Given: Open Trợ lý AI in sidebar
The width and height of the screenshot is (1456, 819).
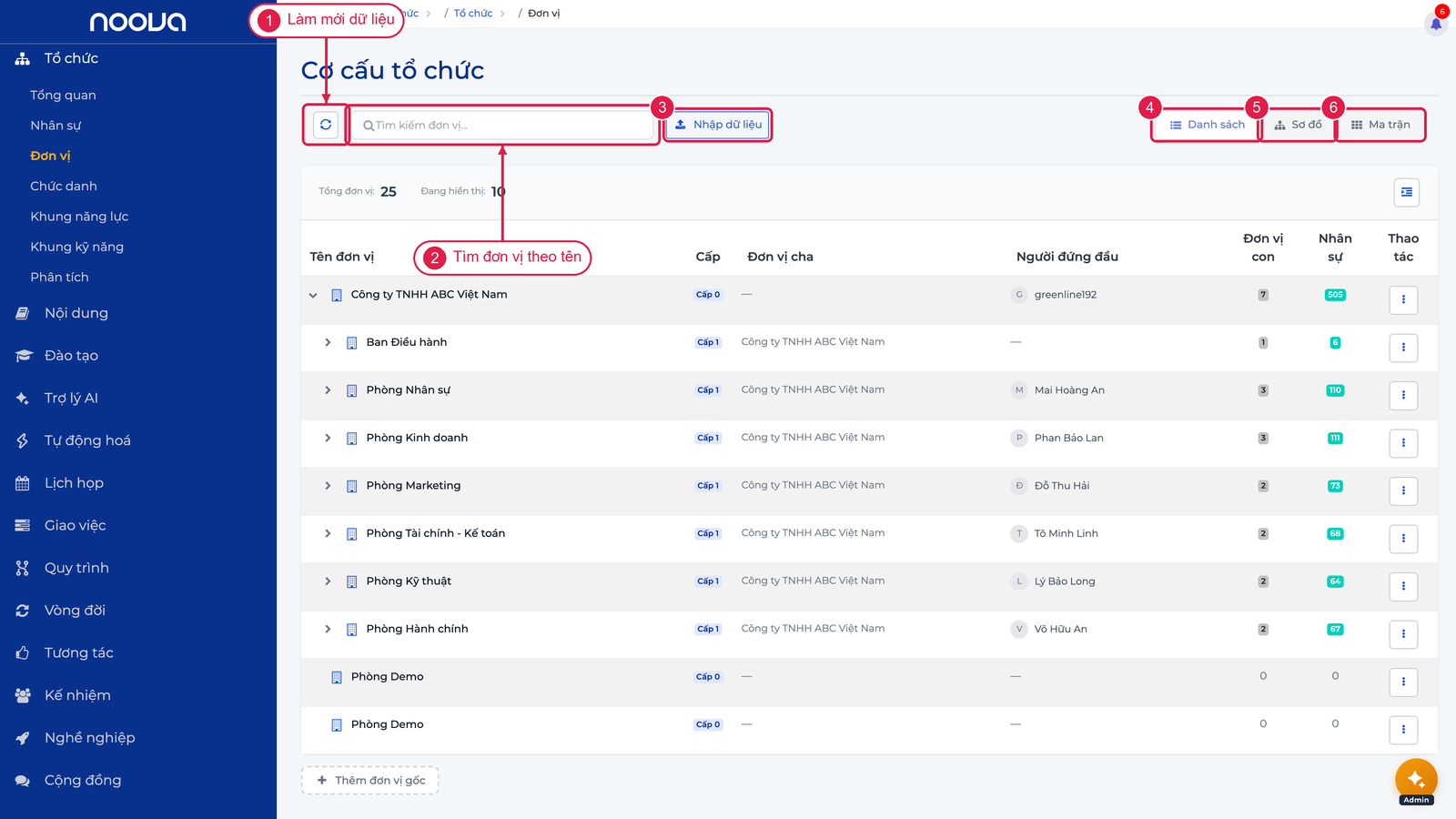Looking at the screenshot, I should click(71, 398).
